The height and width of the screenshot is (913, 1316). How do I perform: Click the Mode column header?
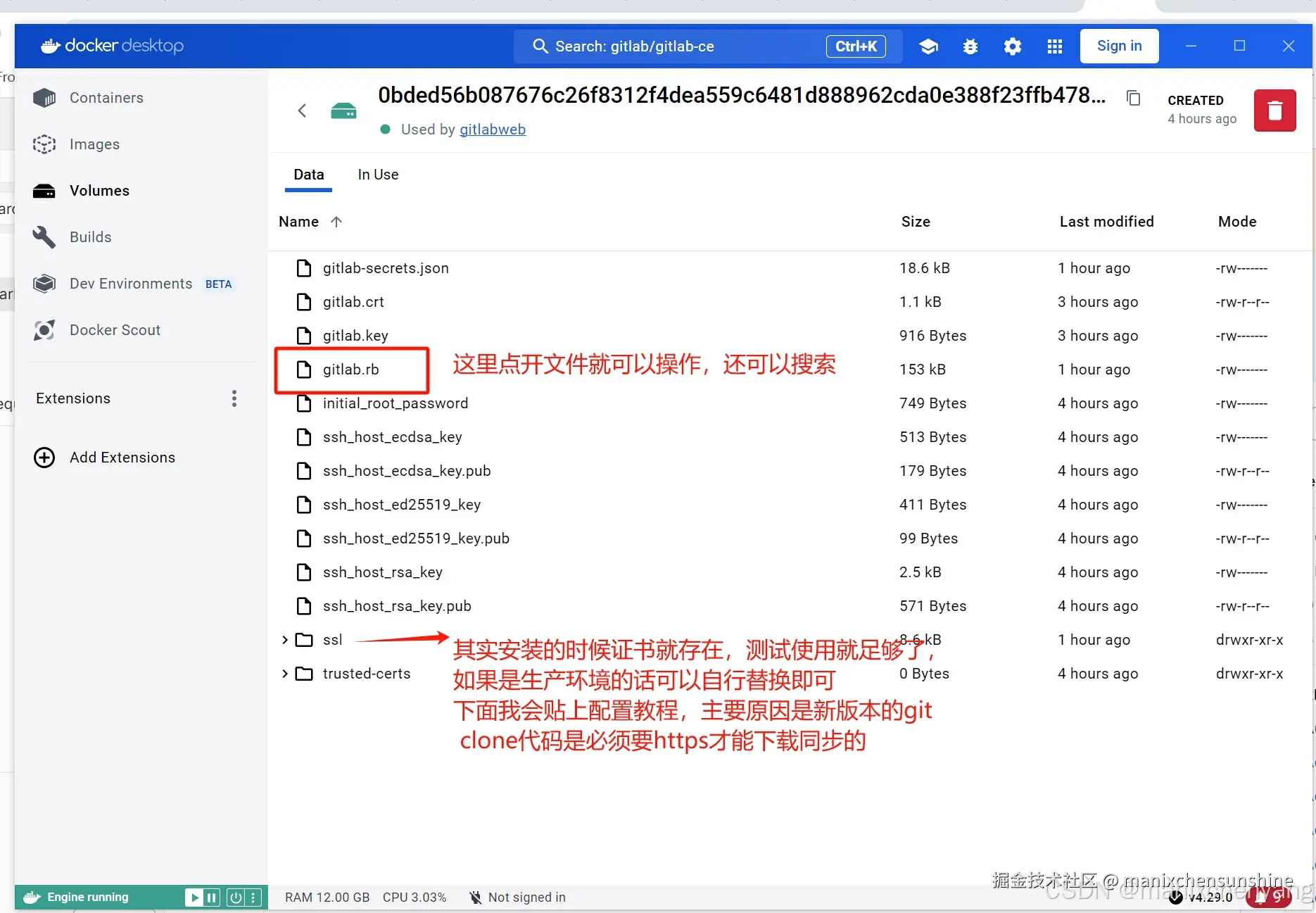[x=1237, y=222]
